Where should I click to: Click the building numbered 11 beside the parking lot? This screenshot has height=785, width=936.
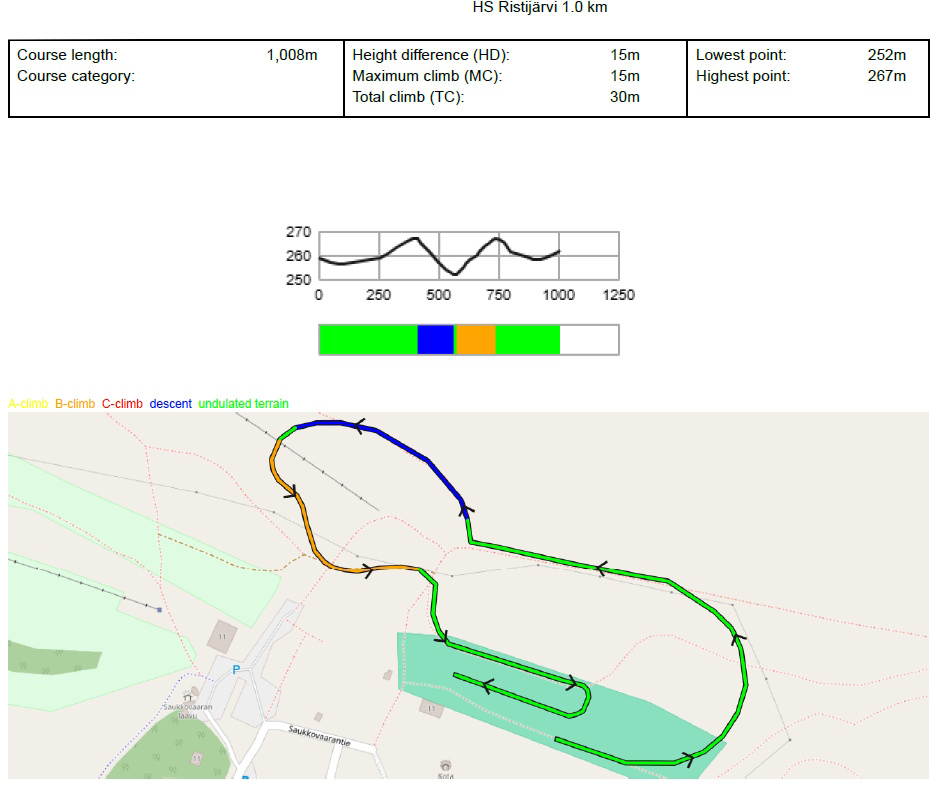220,635
